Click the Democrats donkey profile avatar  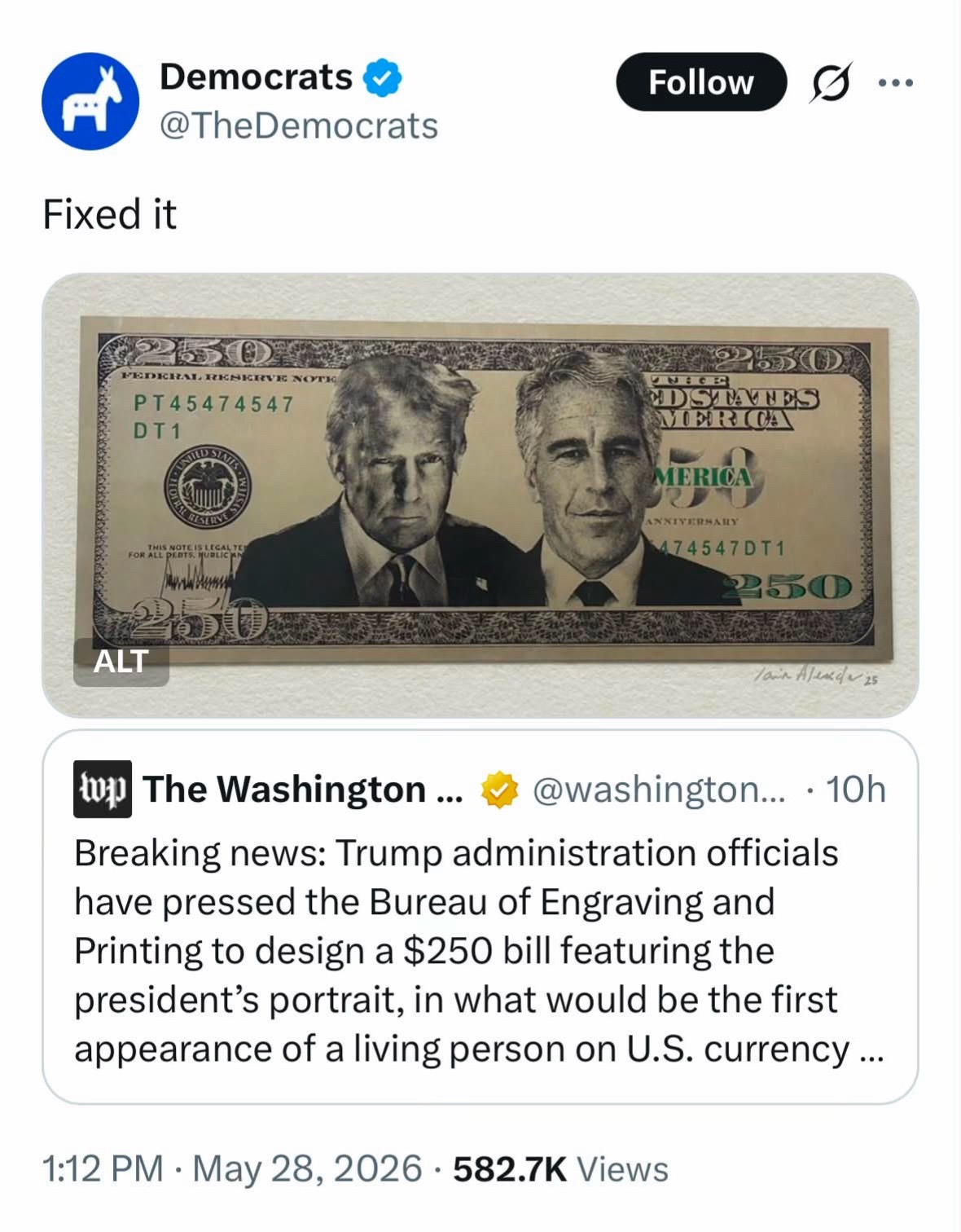(90, 101)
